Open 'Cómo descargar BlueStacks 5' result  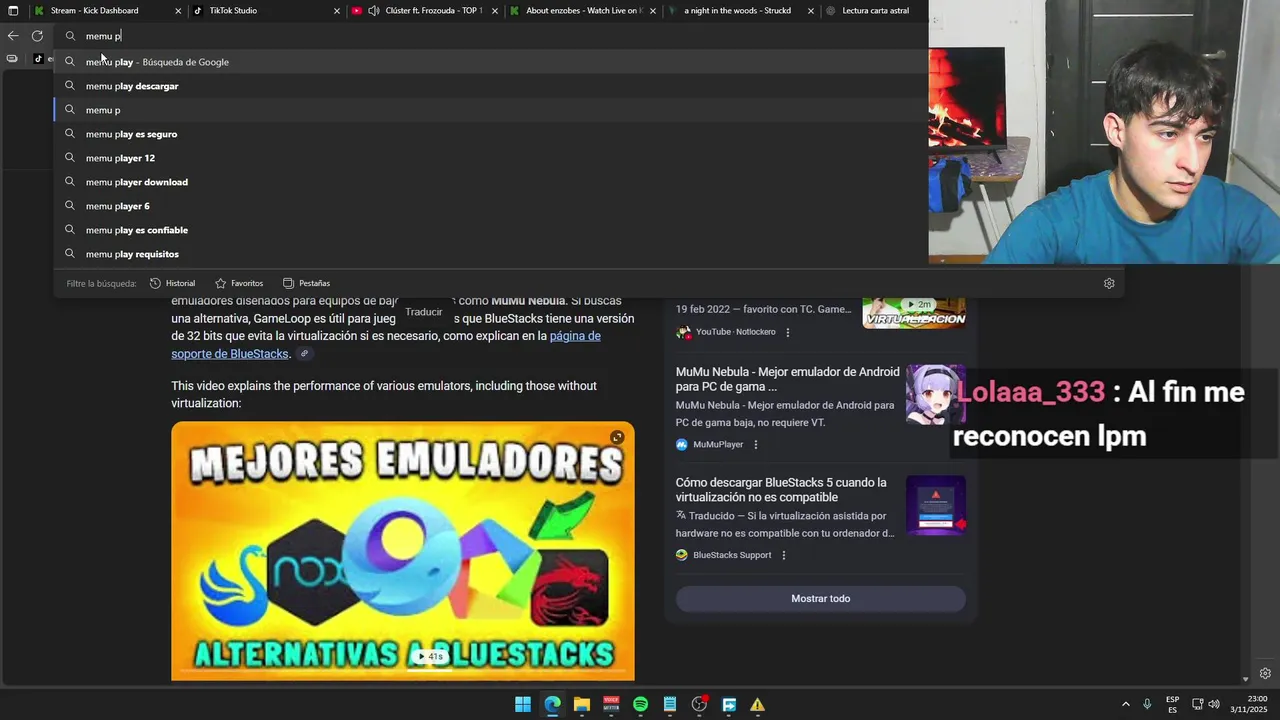781,490
